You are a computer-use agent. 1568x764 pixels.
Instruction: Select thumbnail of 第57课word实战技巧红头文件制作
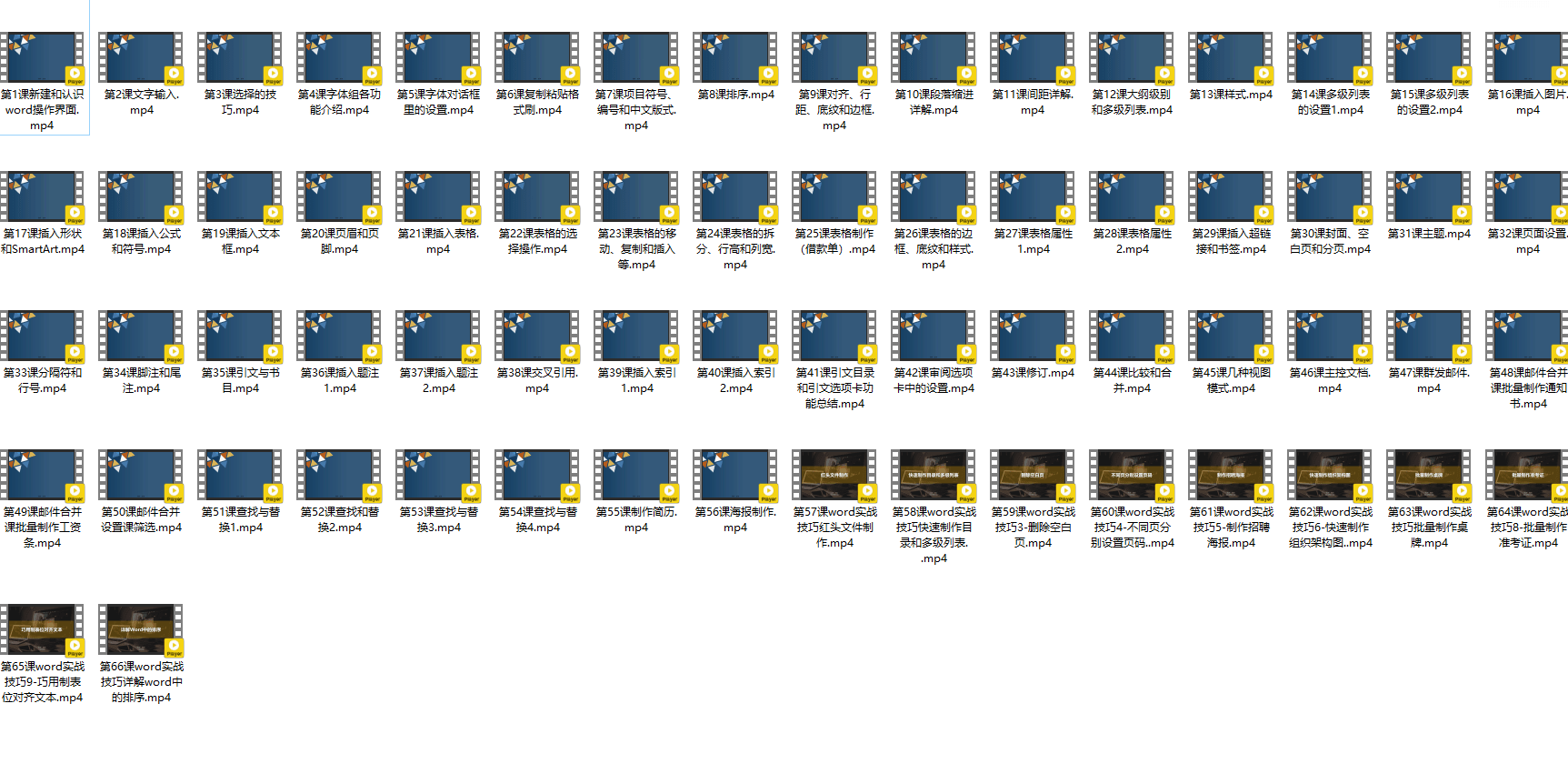tap(834, 476)
